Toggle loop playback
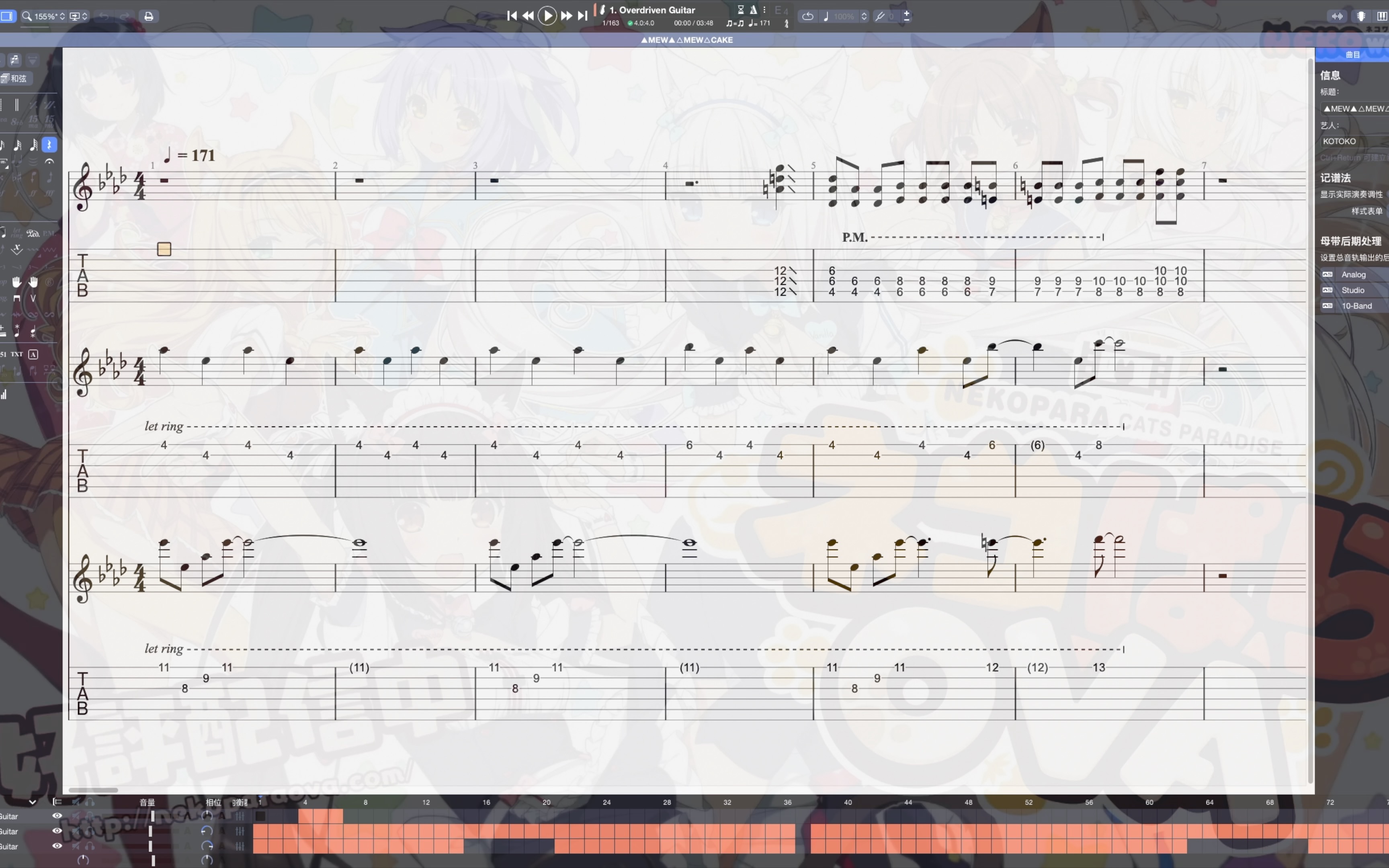This screenshot has height=868, width=1389. coord(807,16)
